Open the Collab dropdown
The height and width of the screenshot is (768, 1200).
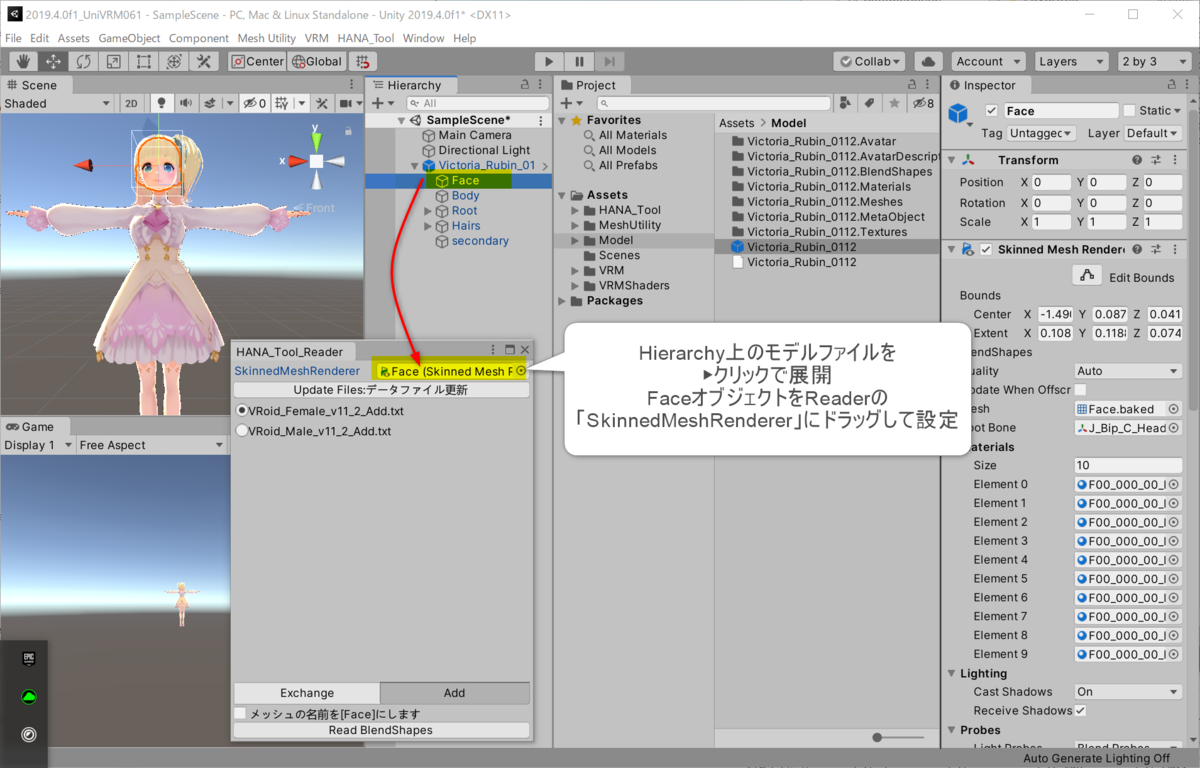pos(869,61)
